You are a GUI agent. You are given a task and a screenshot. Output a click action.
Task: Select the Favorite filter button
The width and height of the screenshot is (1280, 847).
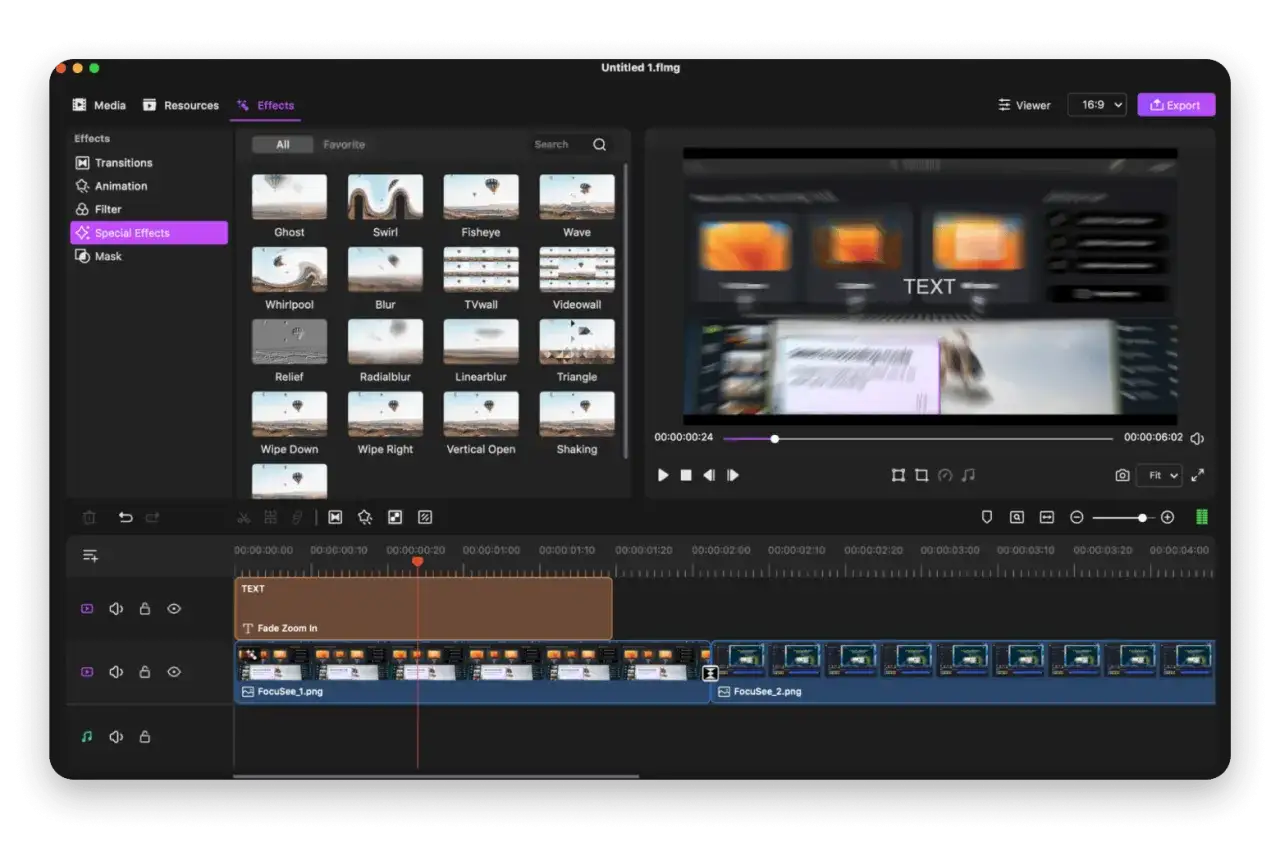344,145
